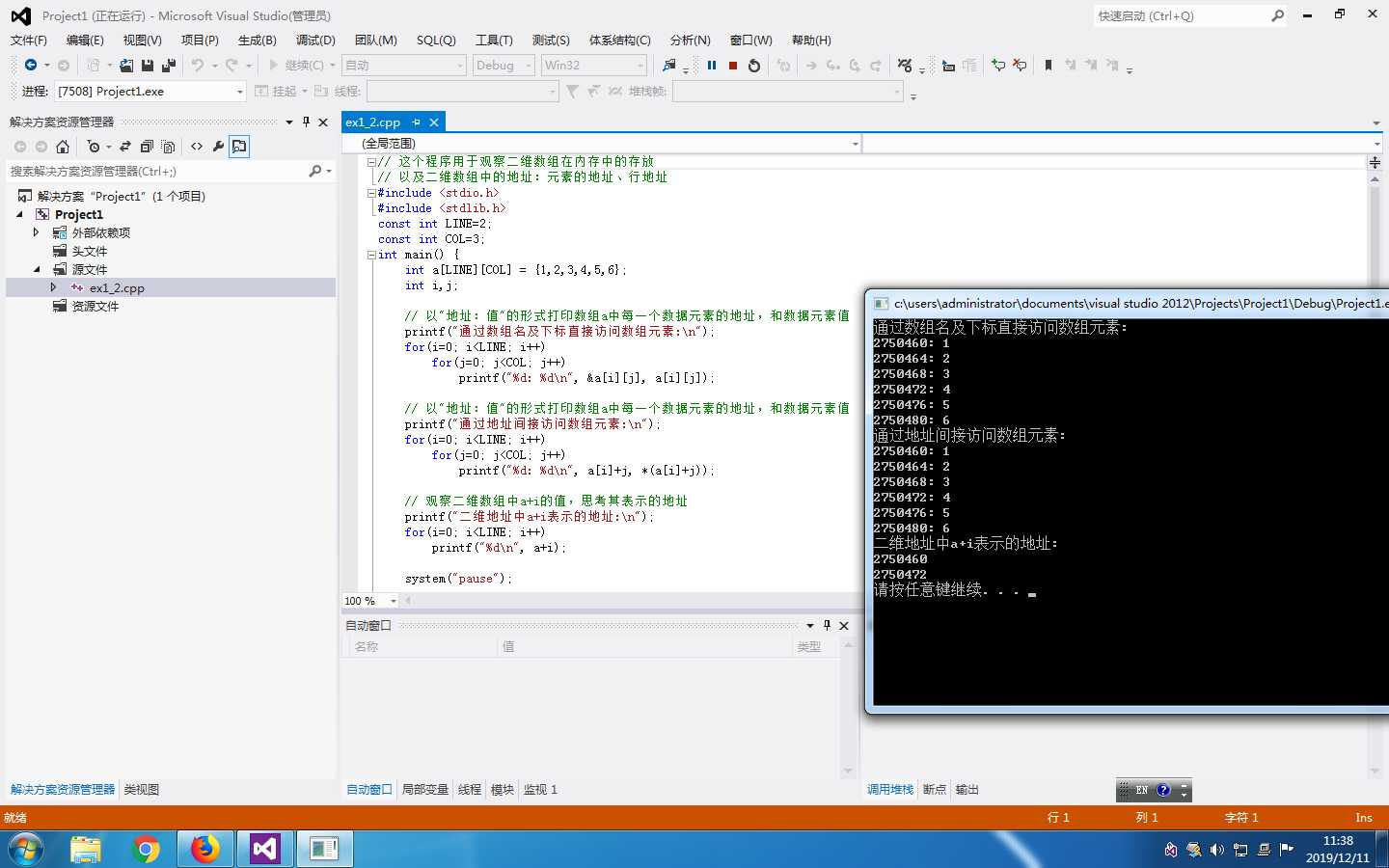Toggle a bookmark with the bookmark icon

(1049, 65)
